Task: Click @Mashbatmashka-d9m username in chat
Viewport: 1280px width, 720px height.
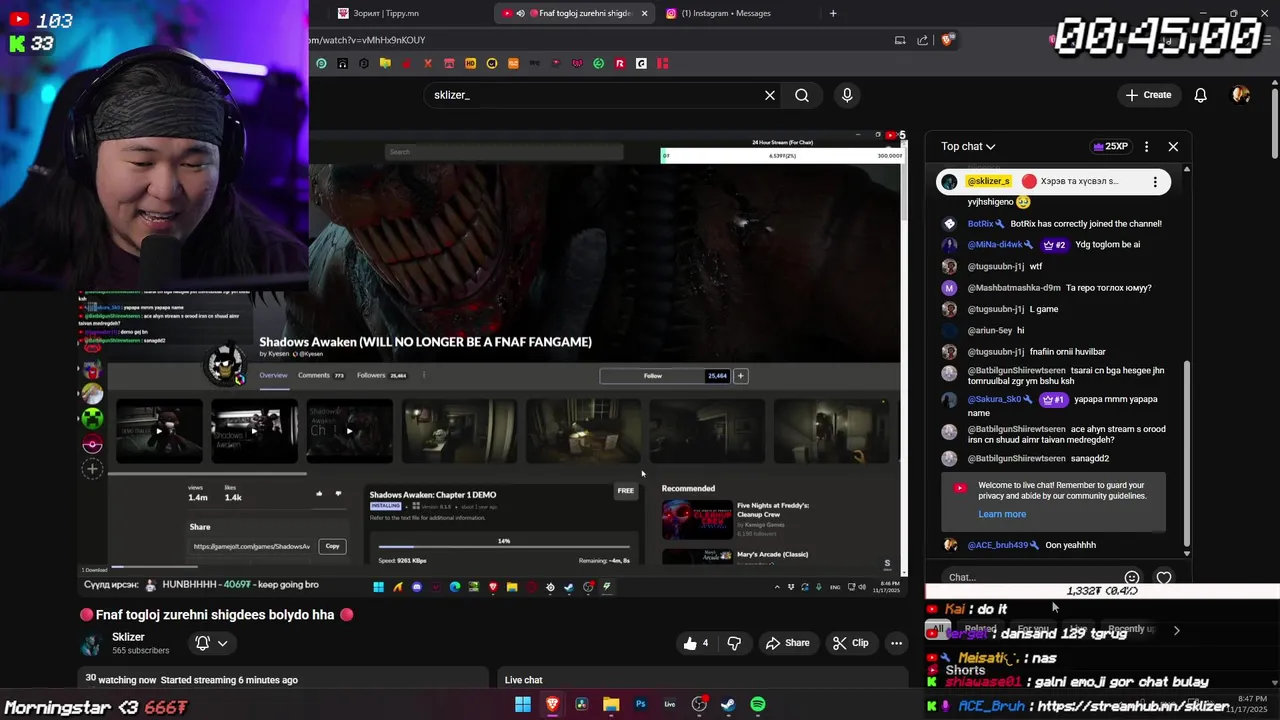Action: [1014, 288]
